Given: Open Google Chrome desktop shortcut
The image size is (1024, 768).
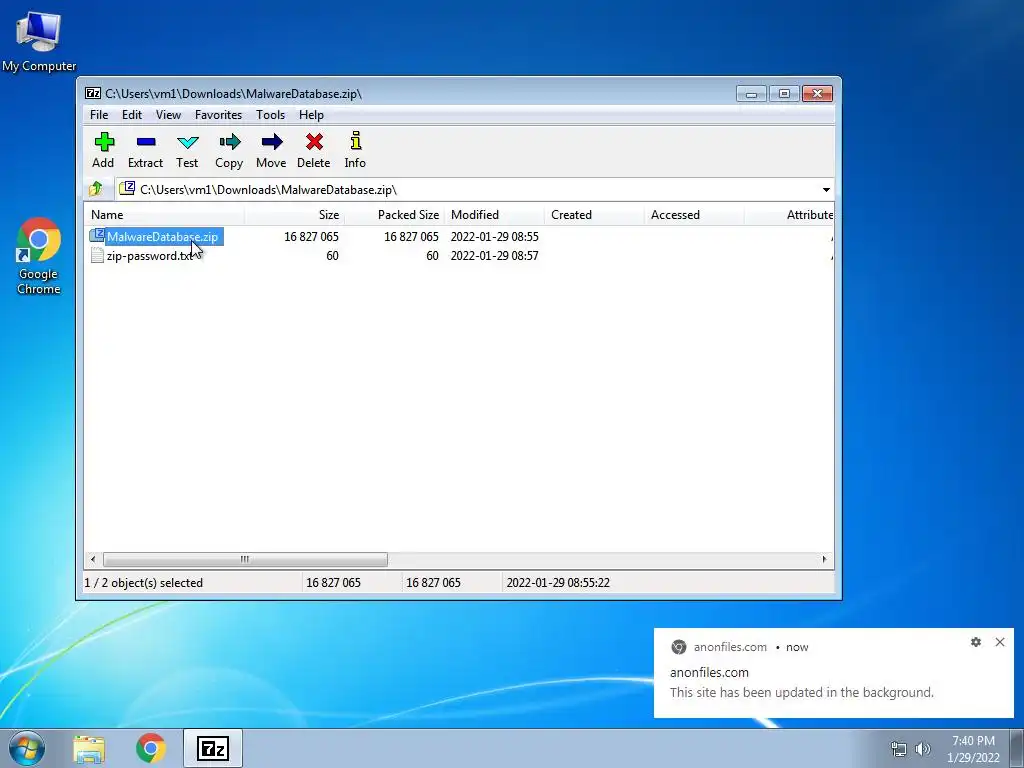Looking at the screenshot, I should pos(39,256).
